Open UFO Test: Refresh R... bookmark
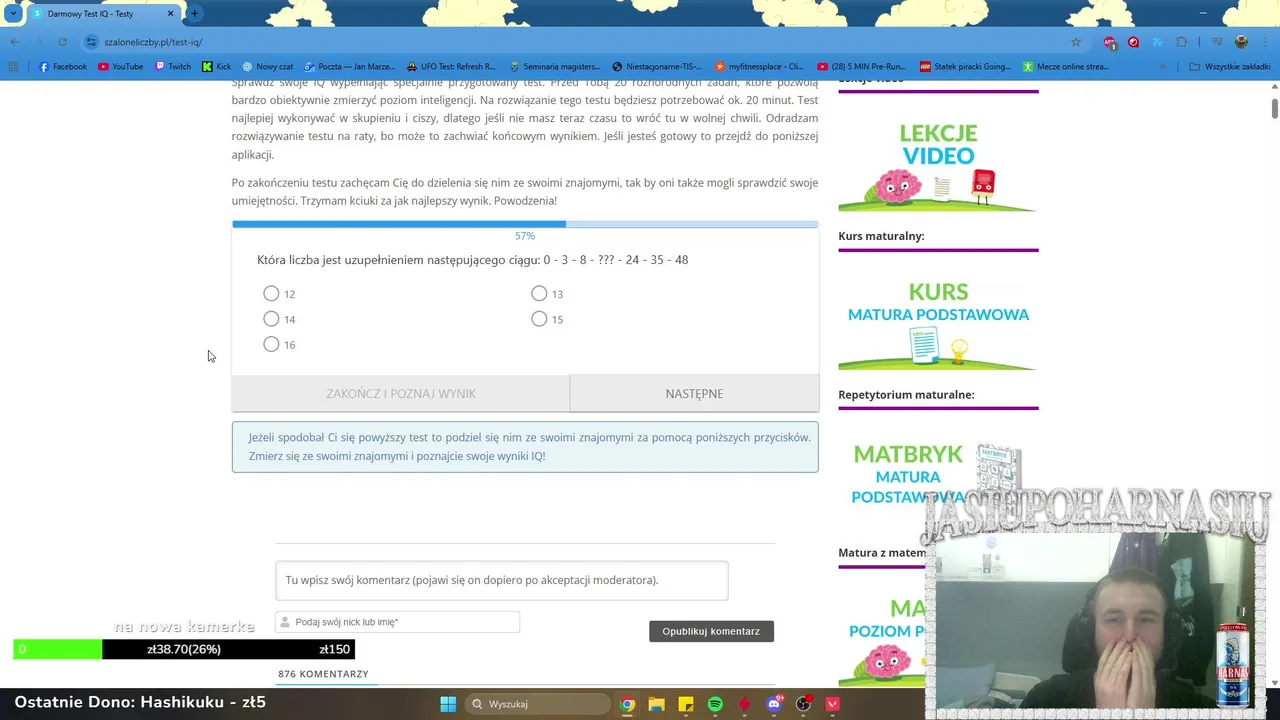Image resolution: width=1280 pixels, height=720 pixels. coord(451,67)
